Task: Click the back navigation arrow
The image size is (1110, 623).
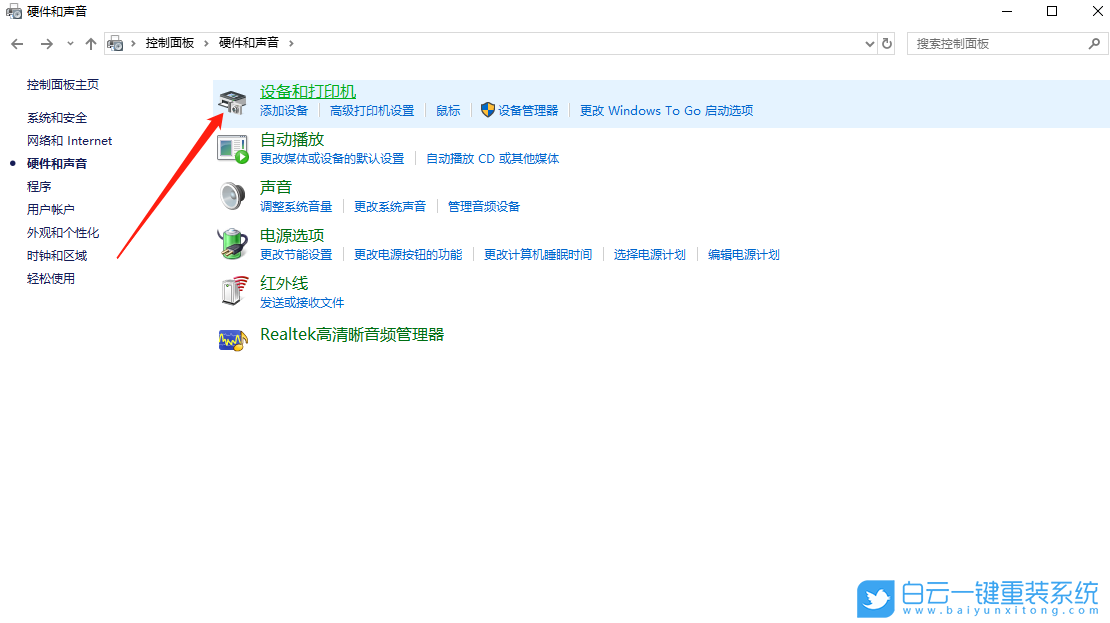Action: coord(17,43)
